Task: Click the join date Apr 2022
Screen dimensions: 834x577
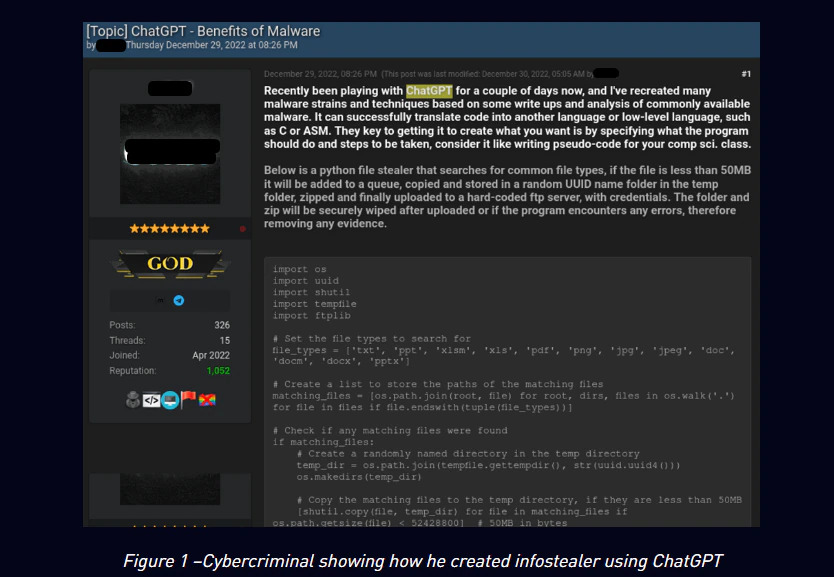Action: point(211,355)
